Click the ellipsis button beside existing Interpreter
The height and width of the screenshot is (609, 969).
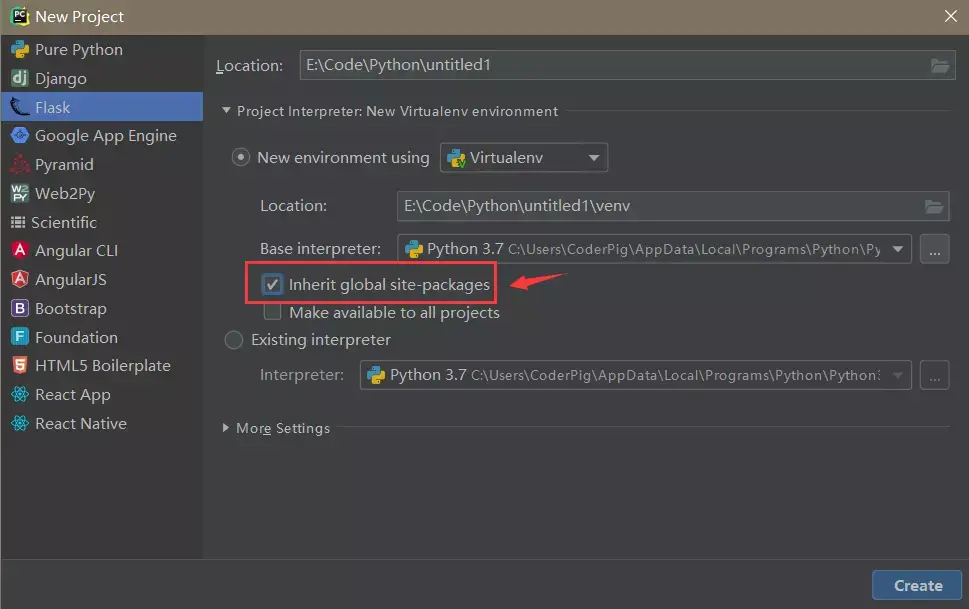click(934, 375)
